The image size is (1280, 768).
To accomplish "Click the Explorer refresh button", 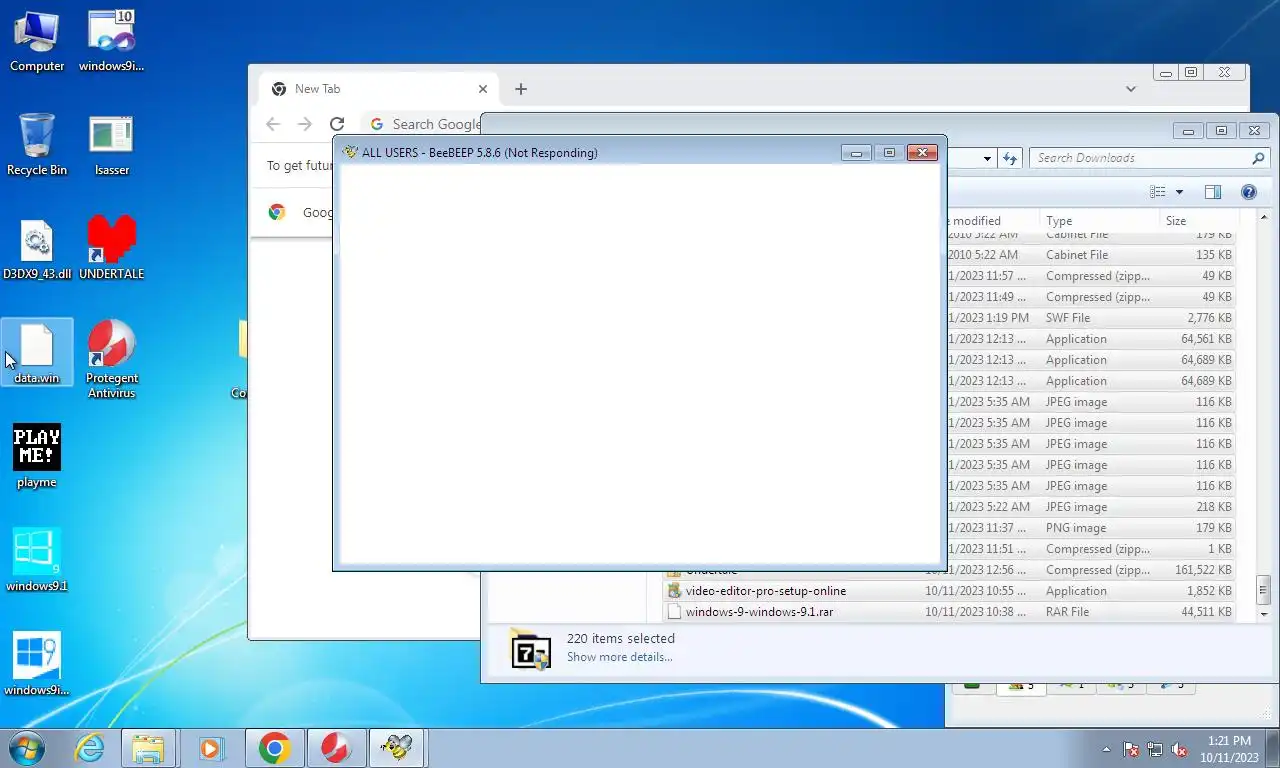I will (1010, 158).
